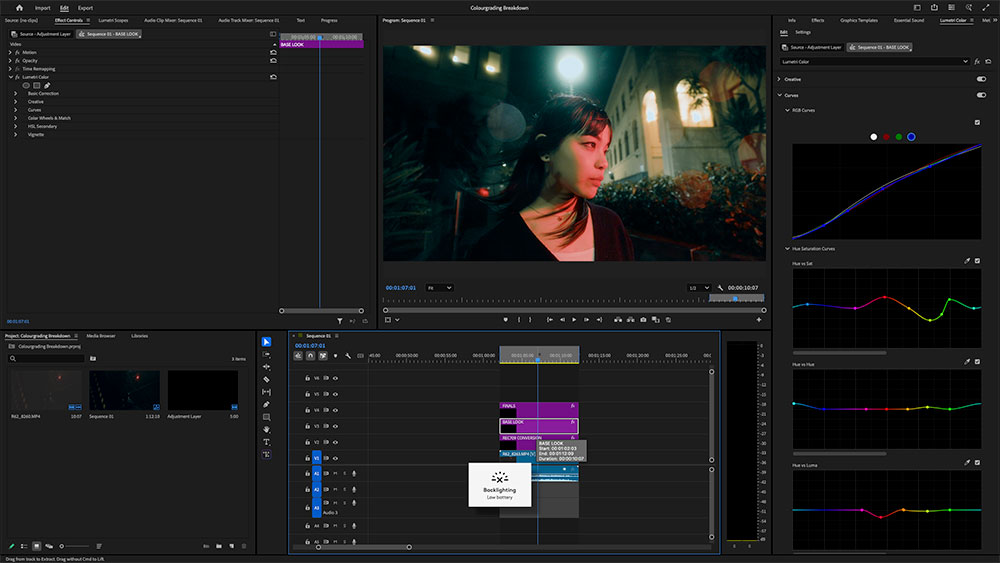Viewport: 1000px width, 563px height.
Task: Open the Audio Track Mixer tab
Action: tap(249, 20)
